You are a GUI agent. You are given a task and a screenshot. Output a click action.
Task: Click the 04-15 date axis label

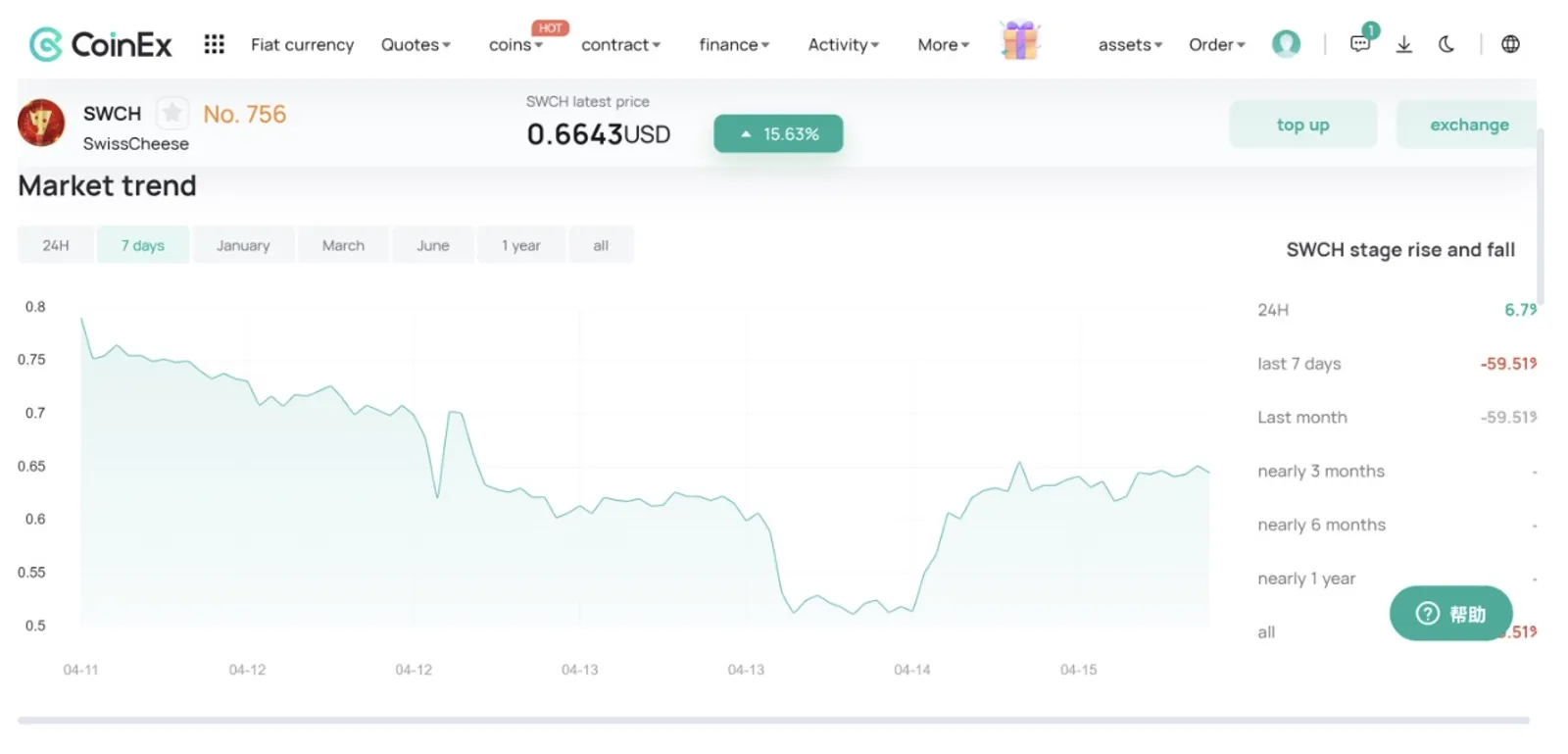coord(1078,670)
